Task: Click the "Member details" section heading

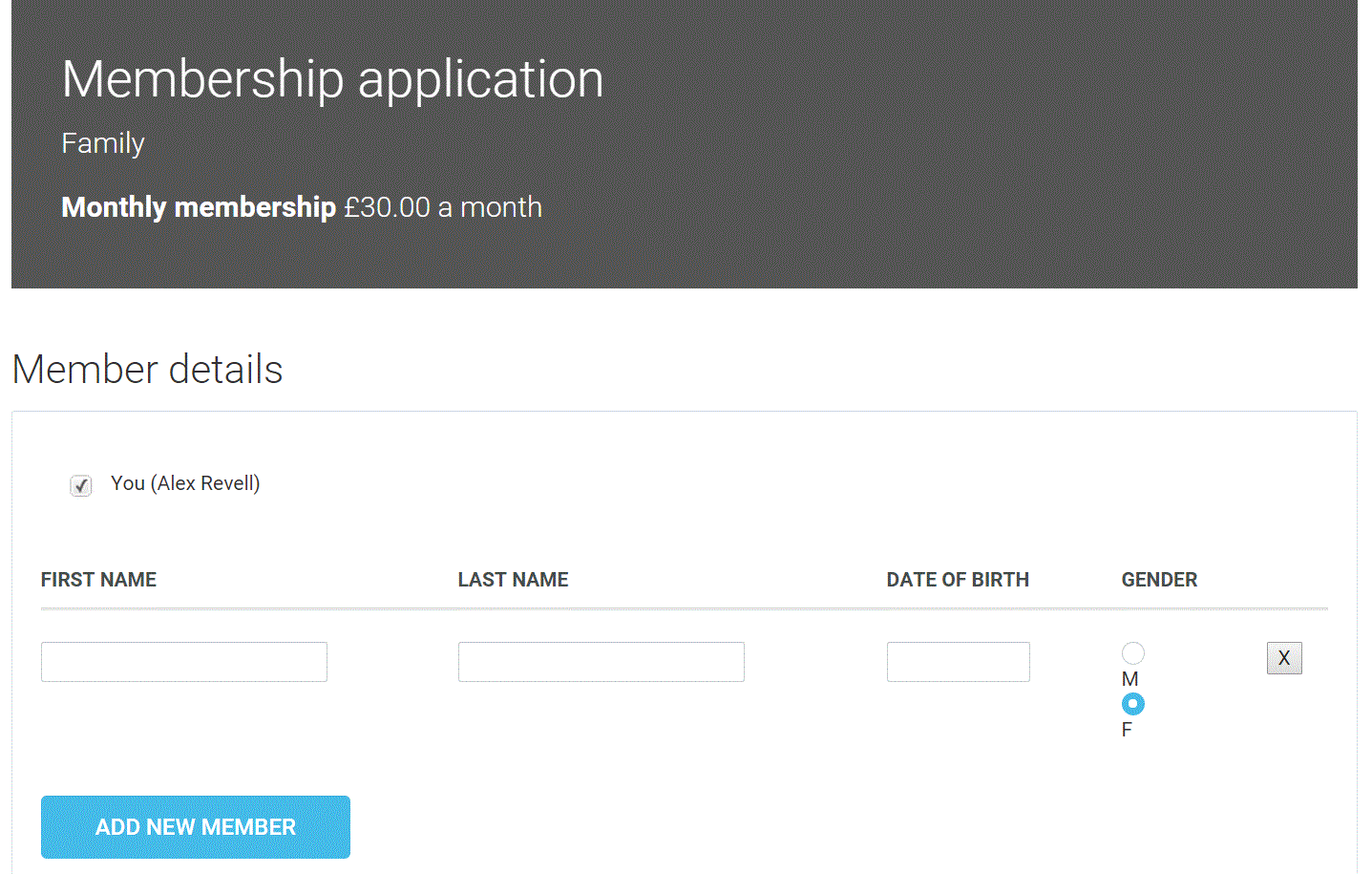Action: point(148,370)
